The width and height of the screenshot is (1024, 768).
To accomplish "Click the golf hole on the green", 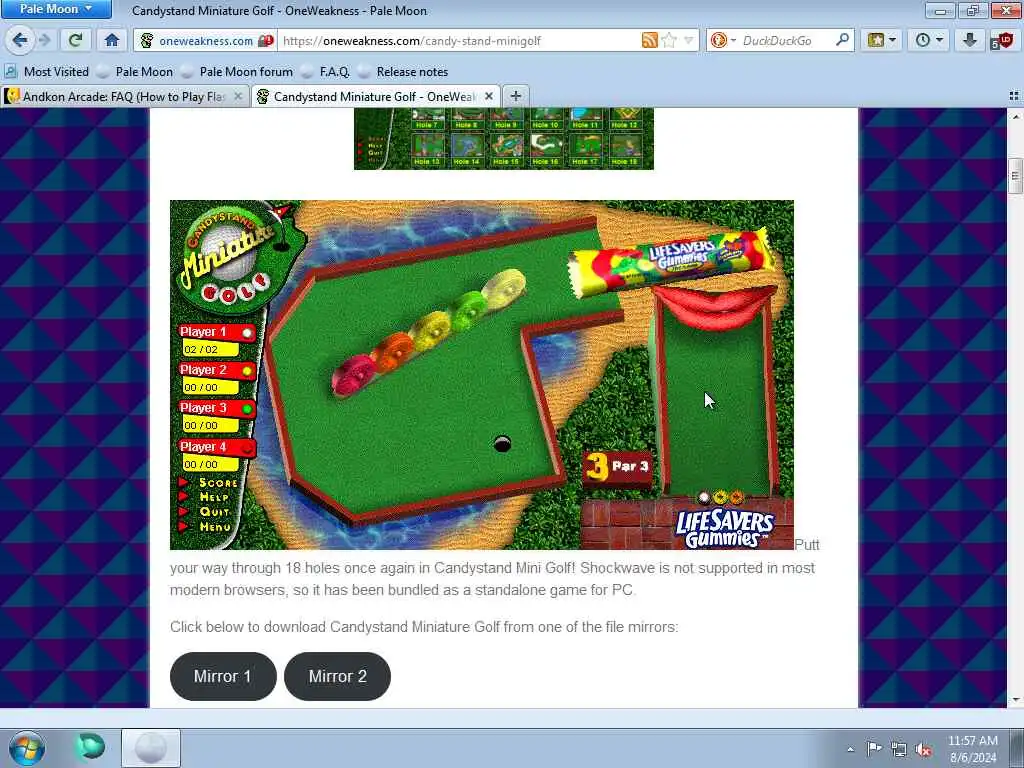I will pyautogui.click(x=502, y=444).
